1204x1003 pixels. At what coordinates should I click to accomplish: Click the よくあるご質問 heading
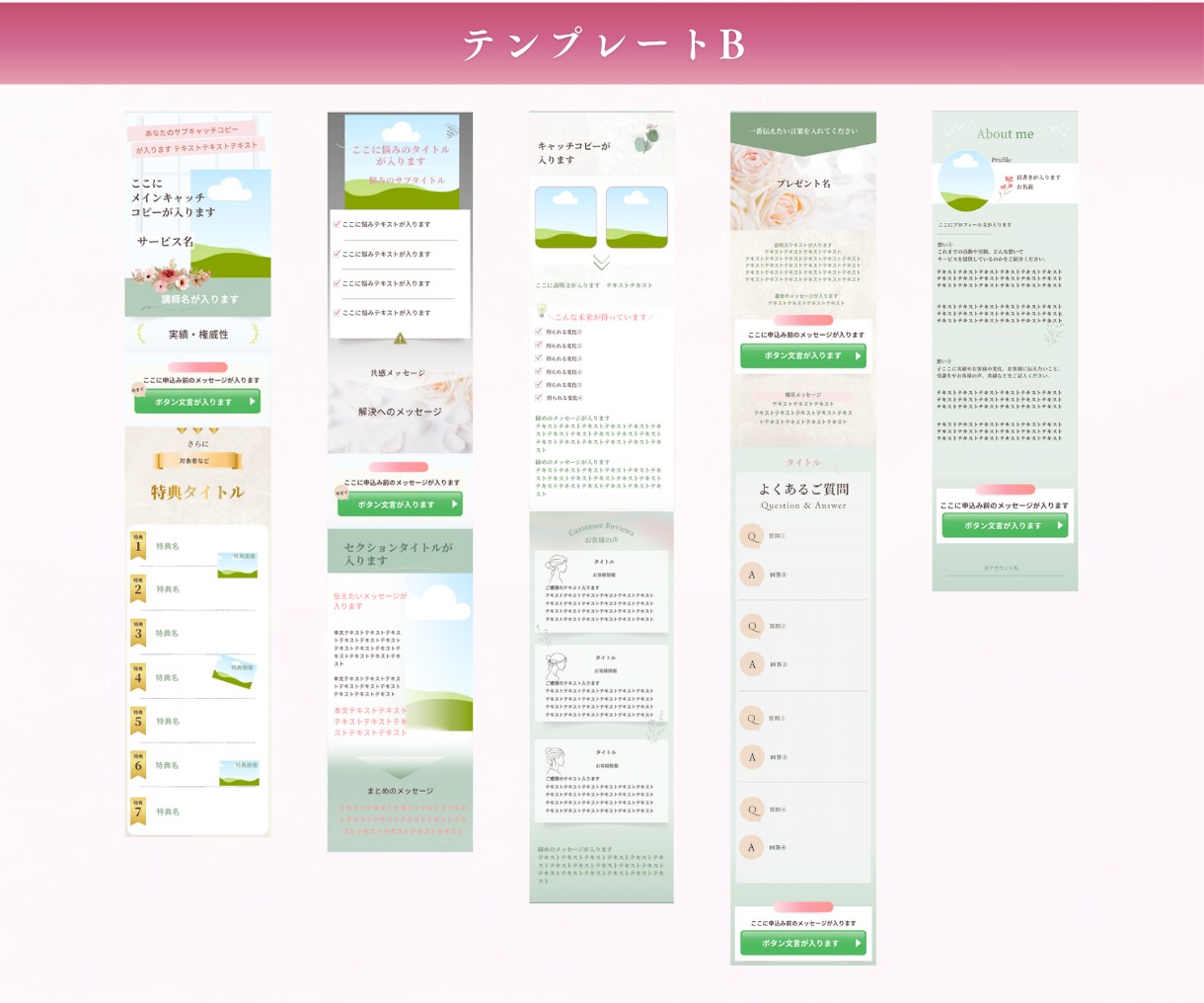click(803, 489)
